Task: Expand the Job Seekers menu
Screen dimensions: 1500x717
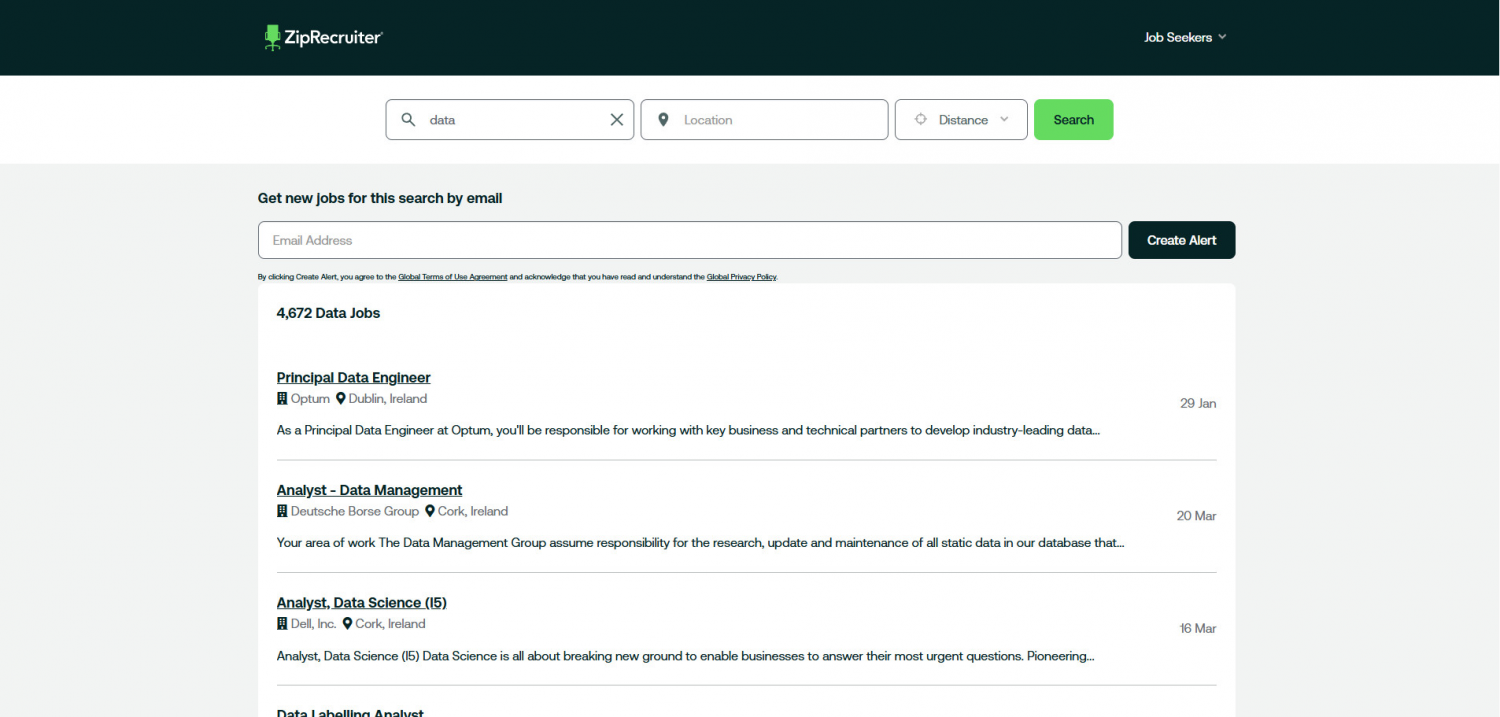Action: pyautogui.click(x=1185, y=37)
